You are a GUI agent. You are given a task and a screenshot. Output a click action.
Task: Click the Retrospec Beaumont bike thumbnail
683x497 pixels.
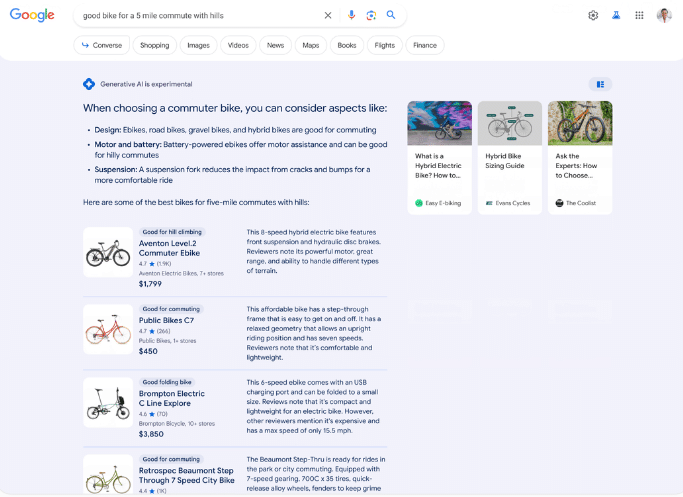(108, 475)
